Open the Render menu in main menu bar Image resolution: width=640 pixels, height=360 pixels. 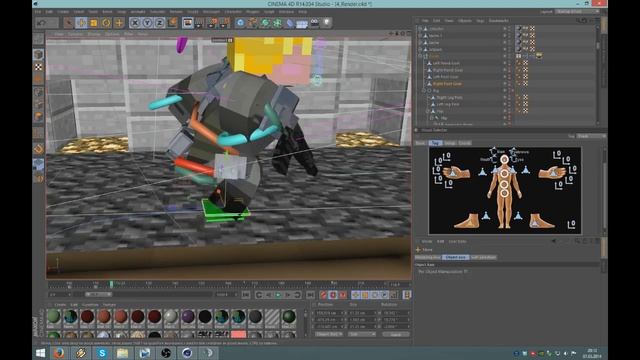(176, 12)
